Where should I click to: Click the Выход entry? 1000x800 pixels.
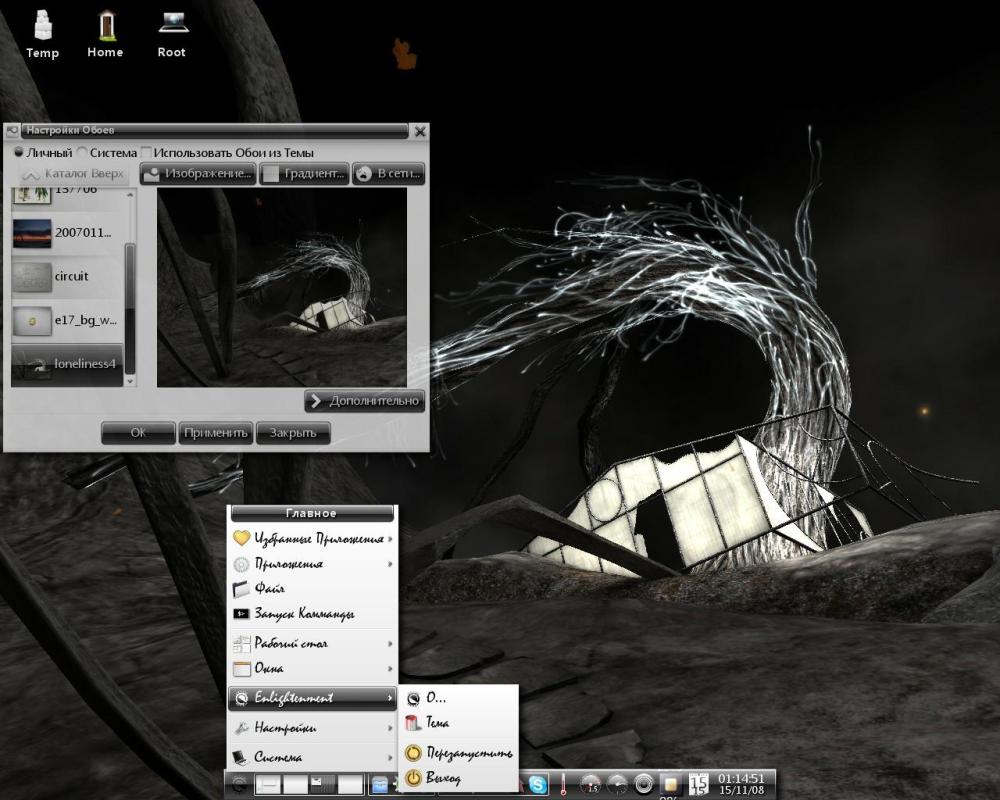[459, 778]
